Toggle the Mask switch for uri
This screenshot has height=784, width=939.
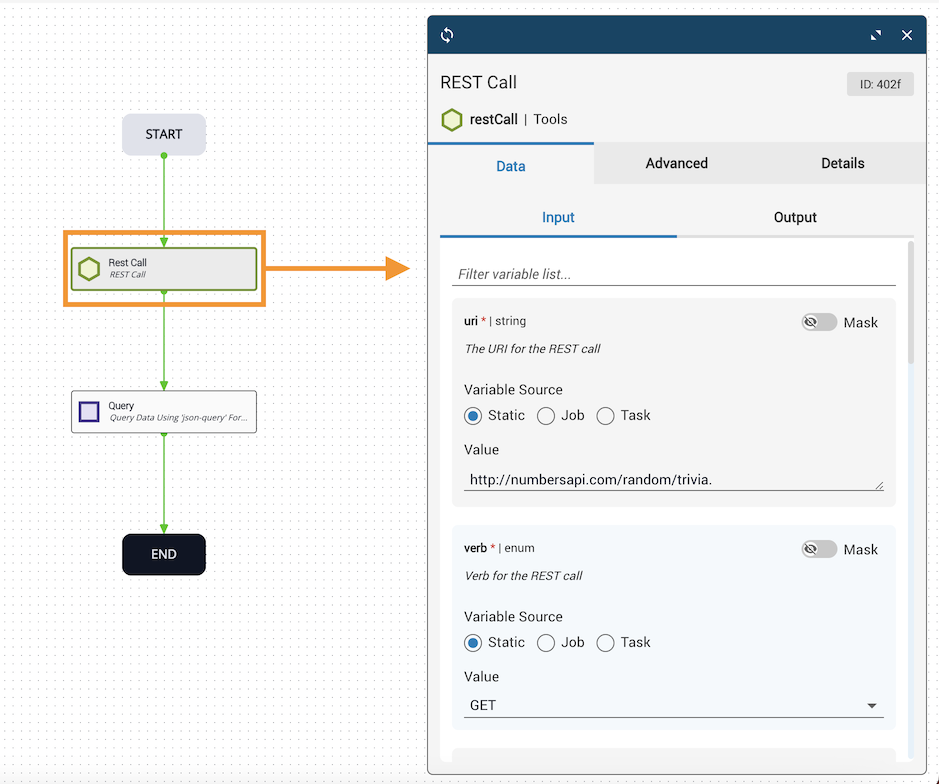pyautogui.click(x=819, y=322)
